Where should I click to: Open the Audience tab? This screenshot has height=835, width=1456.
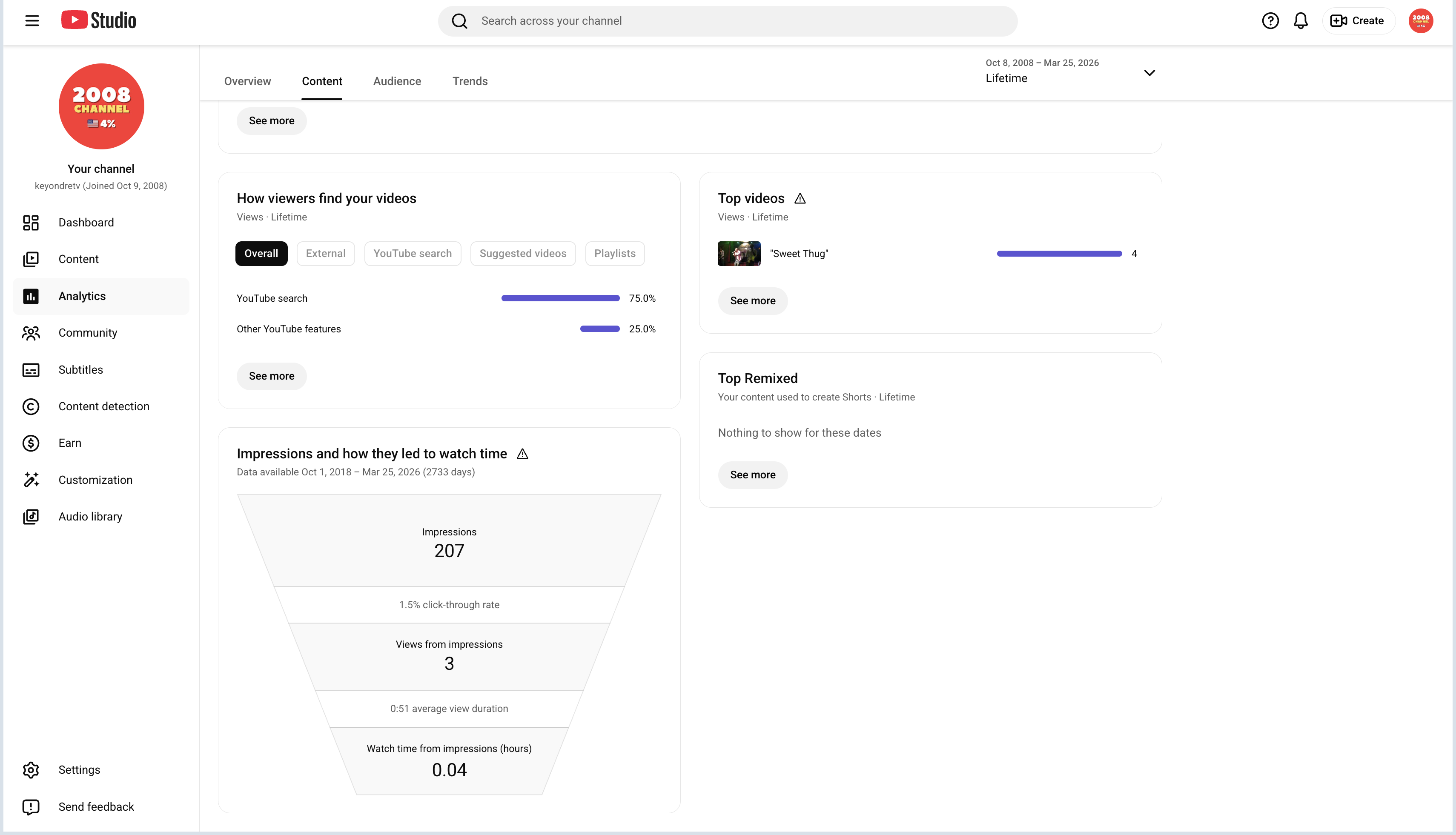[x=397, y=81]
